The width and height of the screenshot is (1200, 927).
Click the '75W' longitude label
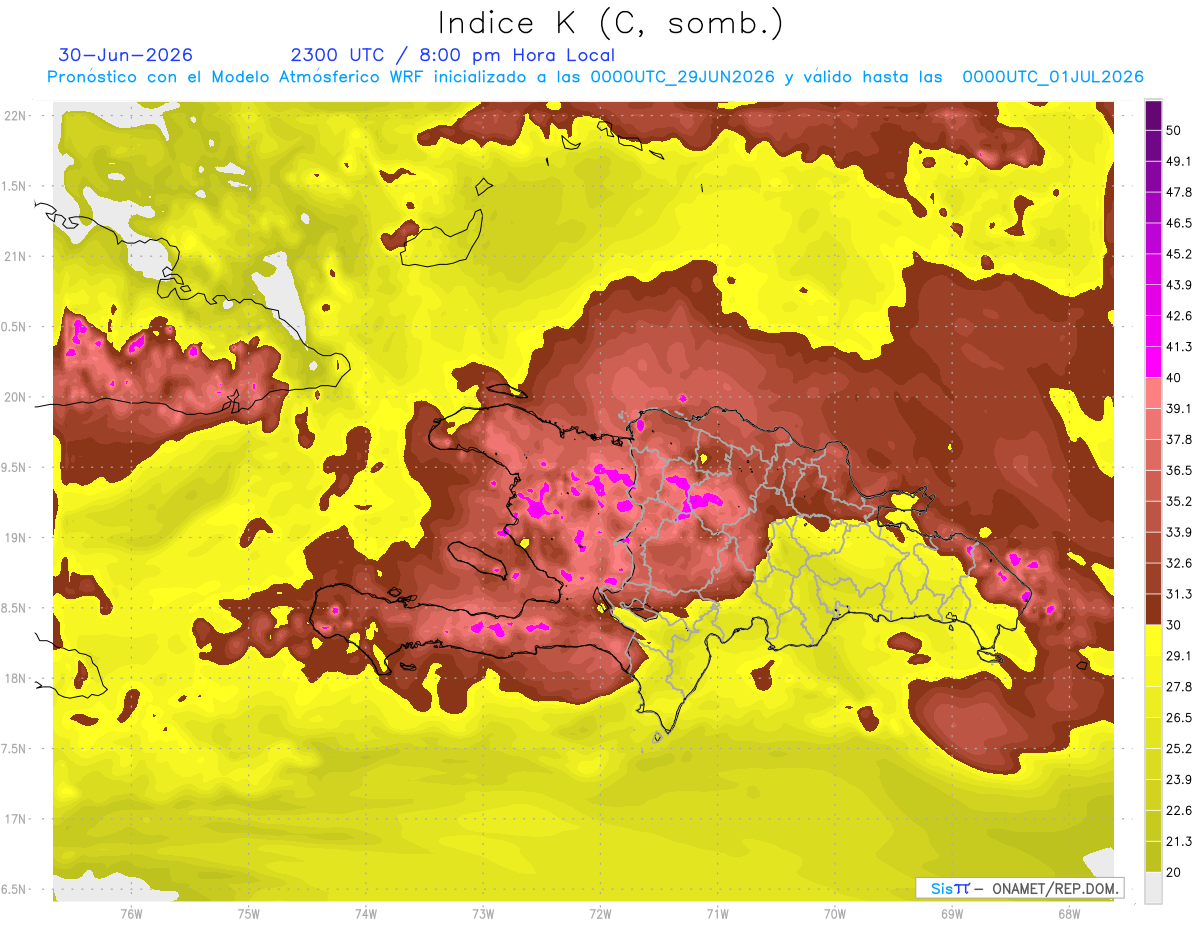249,913
